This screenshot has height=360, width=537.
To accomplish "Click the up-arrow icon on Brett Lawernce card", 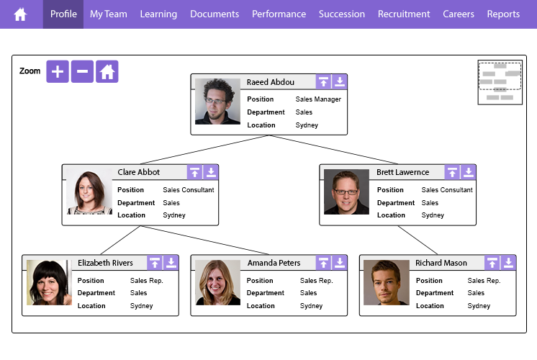I will click(452, 172).
